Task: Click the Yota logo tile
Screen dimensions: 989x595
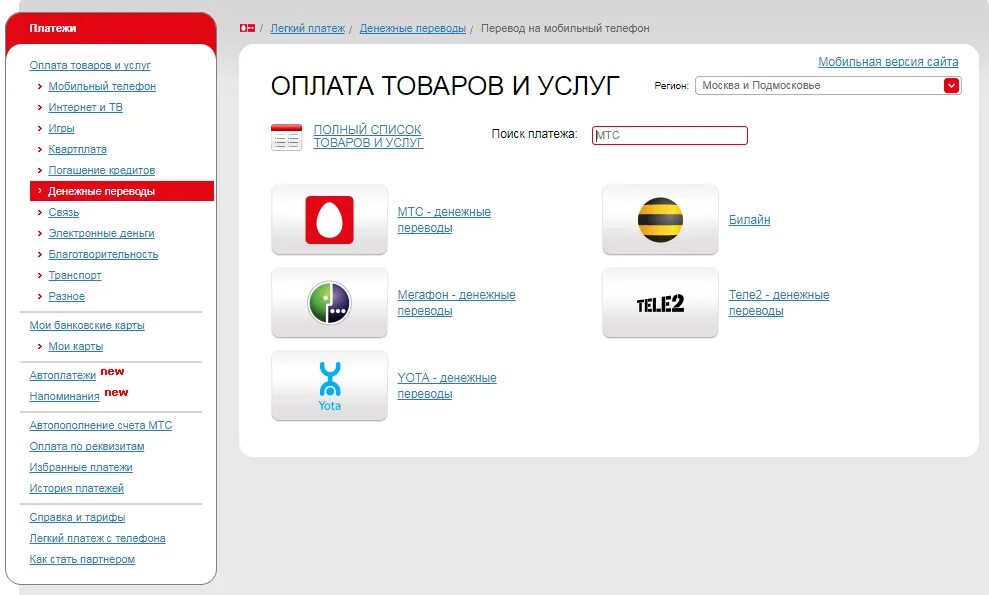Action: [x=329, y=386]
